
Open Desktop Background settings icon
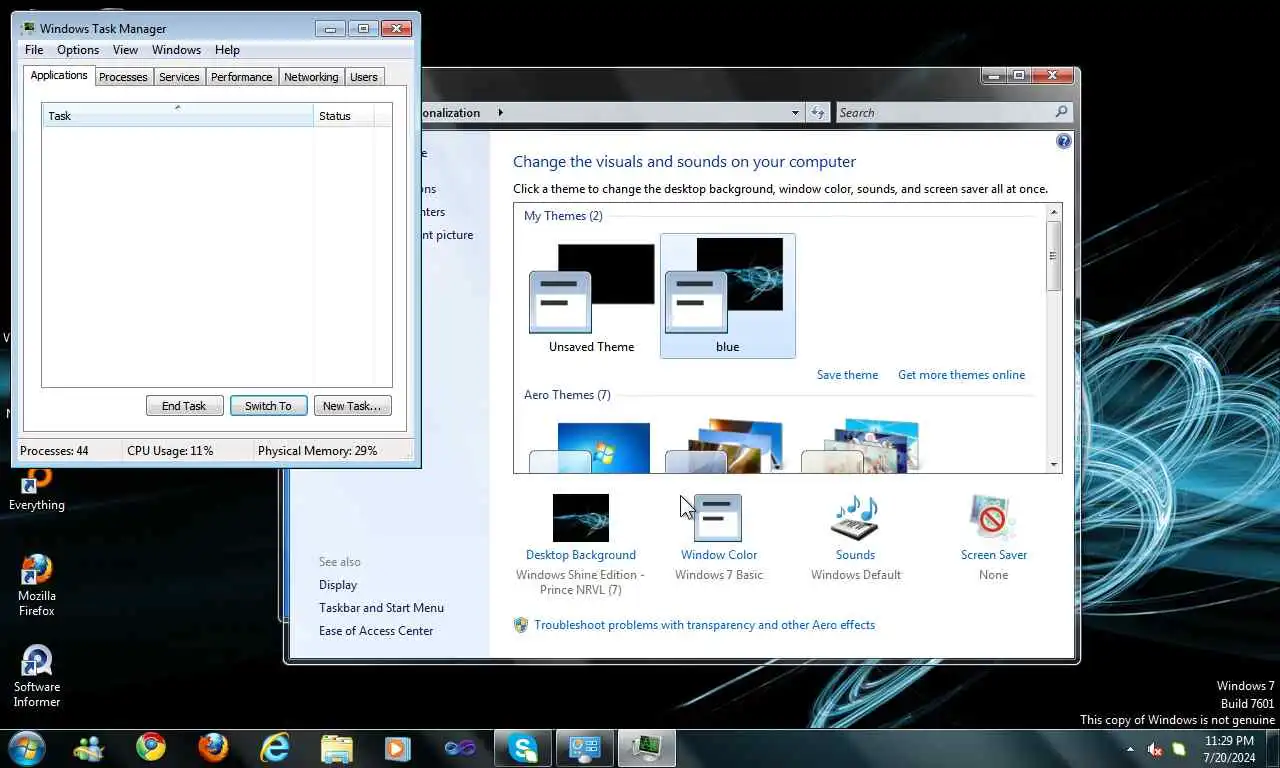581,518
